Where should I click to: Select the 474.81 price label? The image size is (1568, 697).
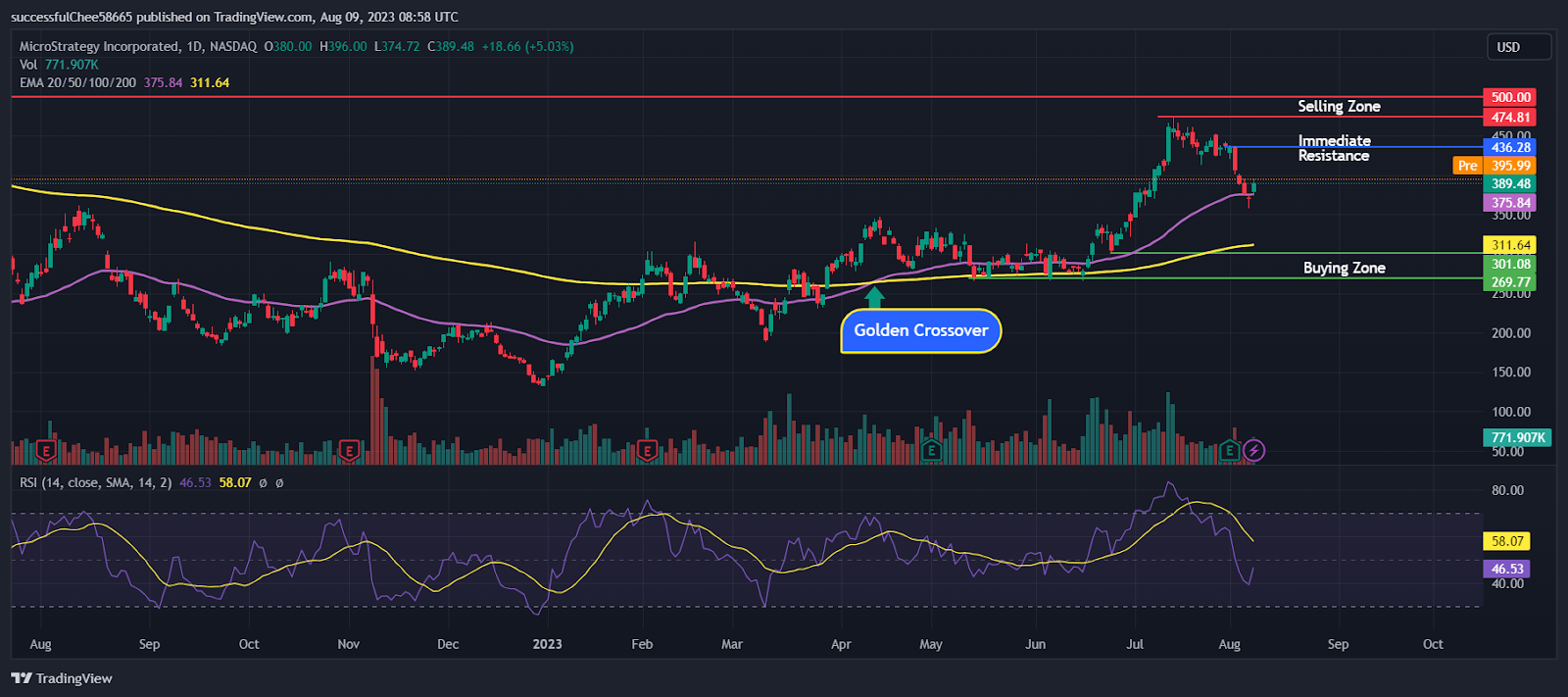pos(1510,117)
